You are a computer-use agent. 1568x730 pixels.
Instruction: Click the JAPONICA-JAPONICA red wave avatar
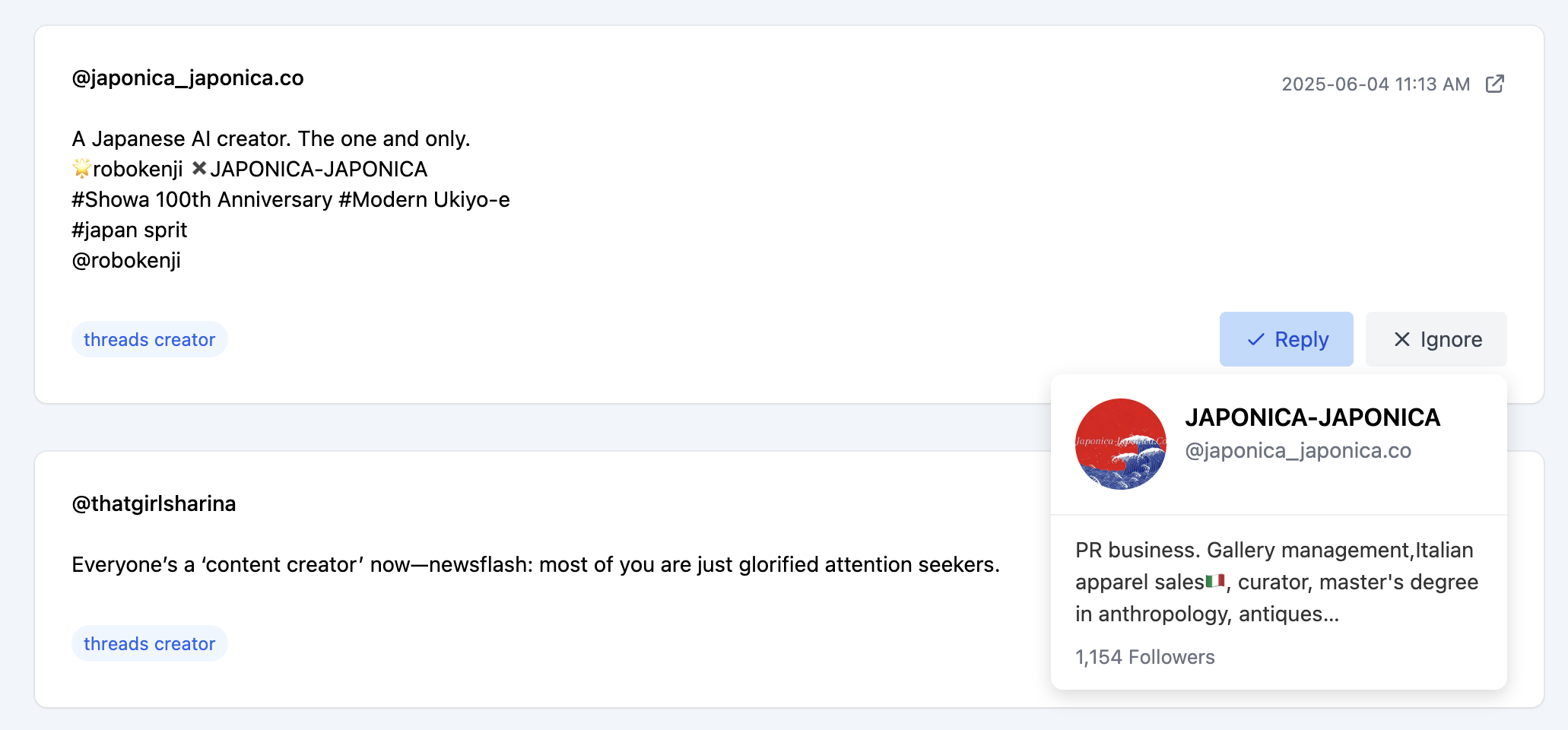(1120, 444)
